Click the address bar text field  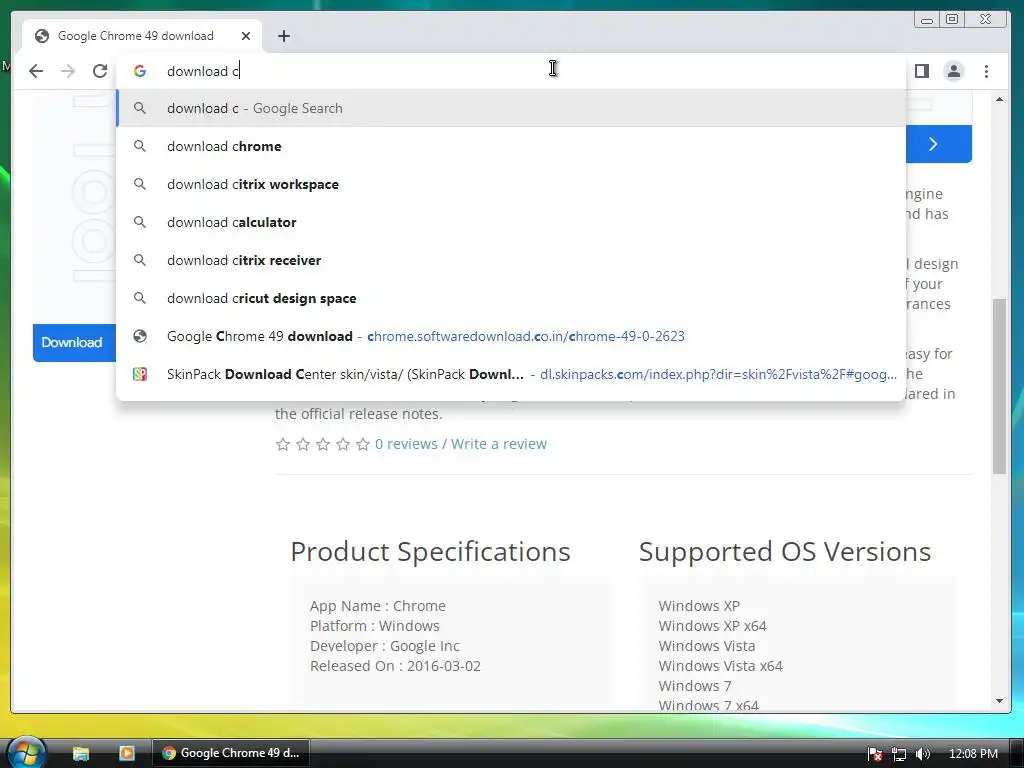pos(509,71)
